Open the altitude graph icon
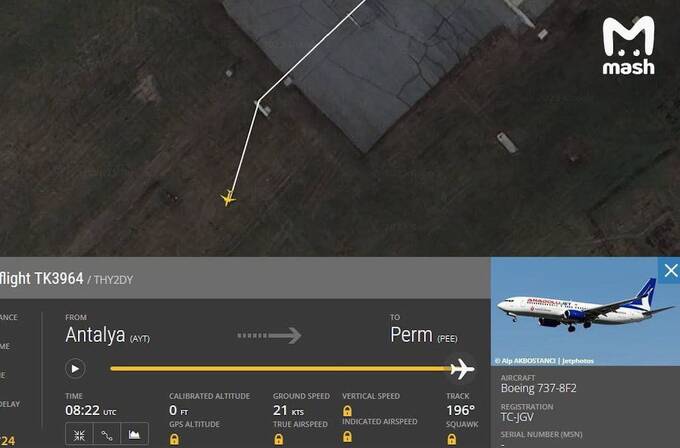The image size is (680, 448). click(134, 435)
